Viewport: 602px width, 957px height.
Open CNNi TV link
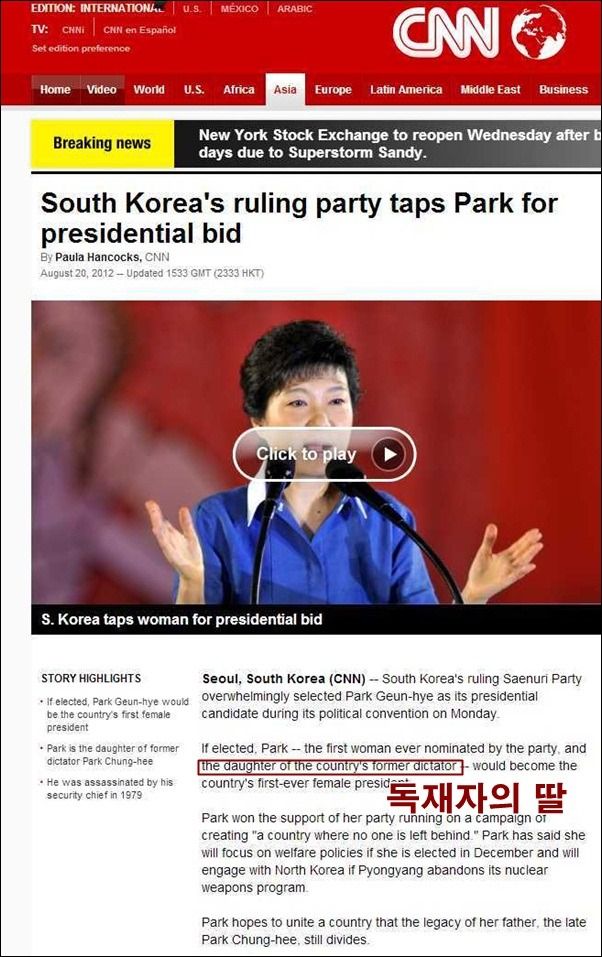pos(73,30)
